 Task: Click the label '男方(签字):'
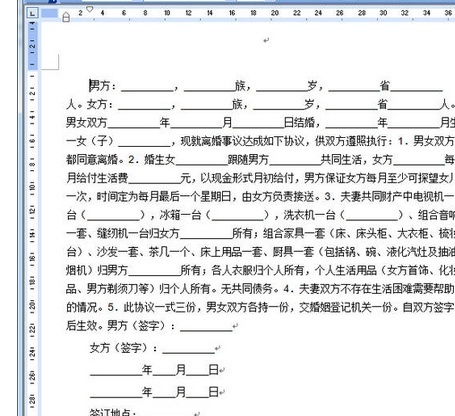[141, 325]
